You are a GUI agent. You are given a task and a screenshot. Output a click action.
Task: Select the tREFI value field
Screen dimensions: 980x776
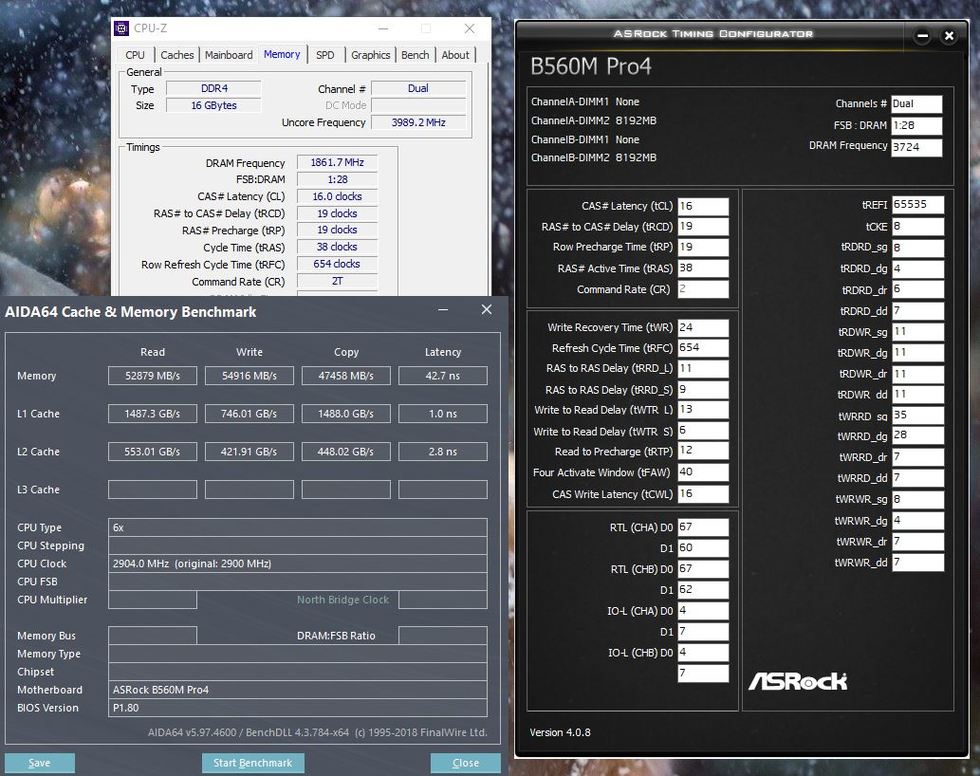(917, 204)
